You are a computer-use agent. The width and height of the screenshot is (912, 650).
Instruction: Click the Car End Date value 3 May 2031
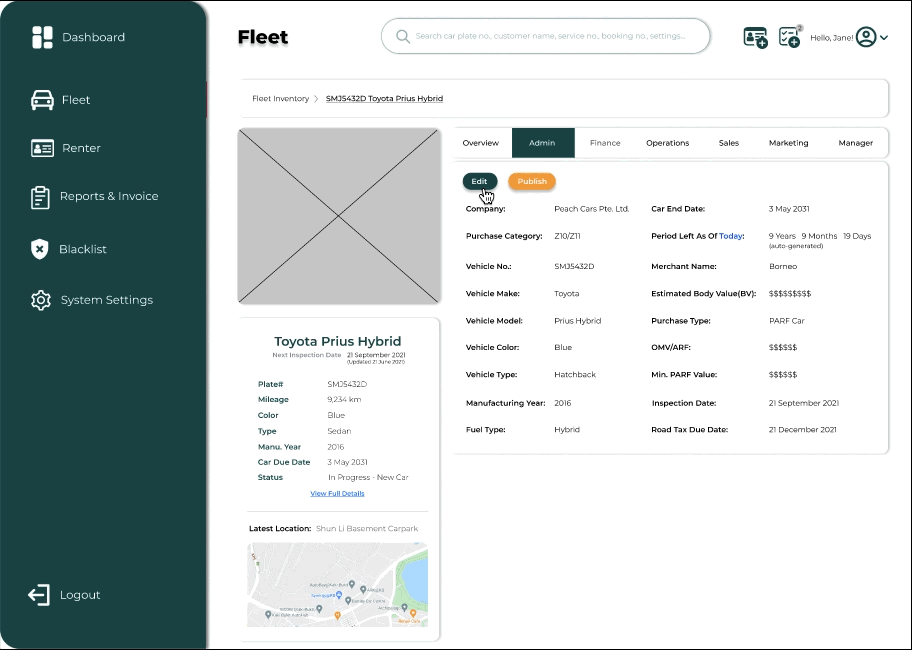pos(789,209)
